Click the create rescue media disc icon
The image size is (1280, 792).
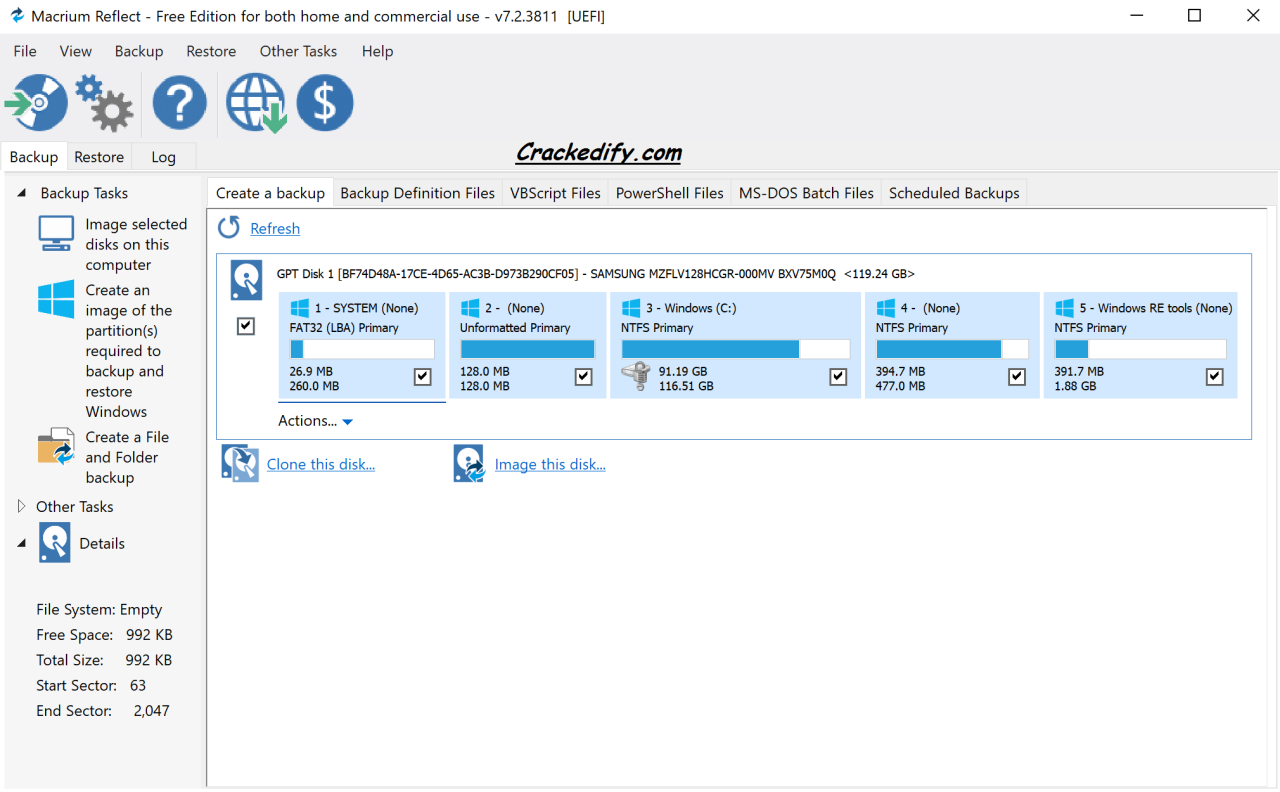37,102
